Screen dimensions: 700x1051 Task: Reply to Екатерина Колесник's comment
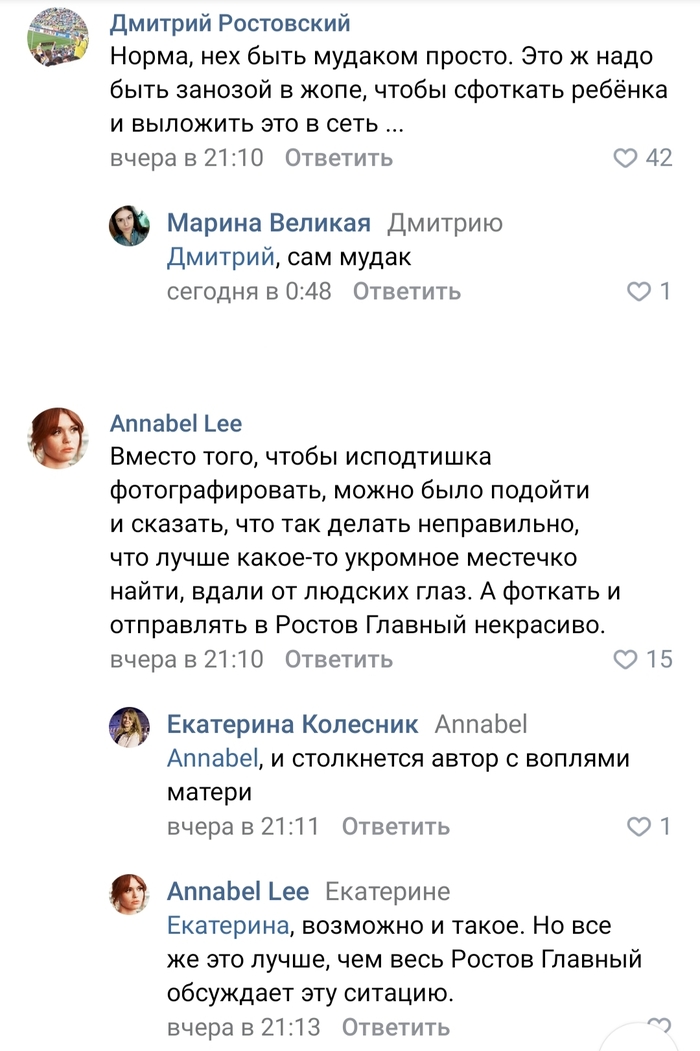[x=396, y=827]
